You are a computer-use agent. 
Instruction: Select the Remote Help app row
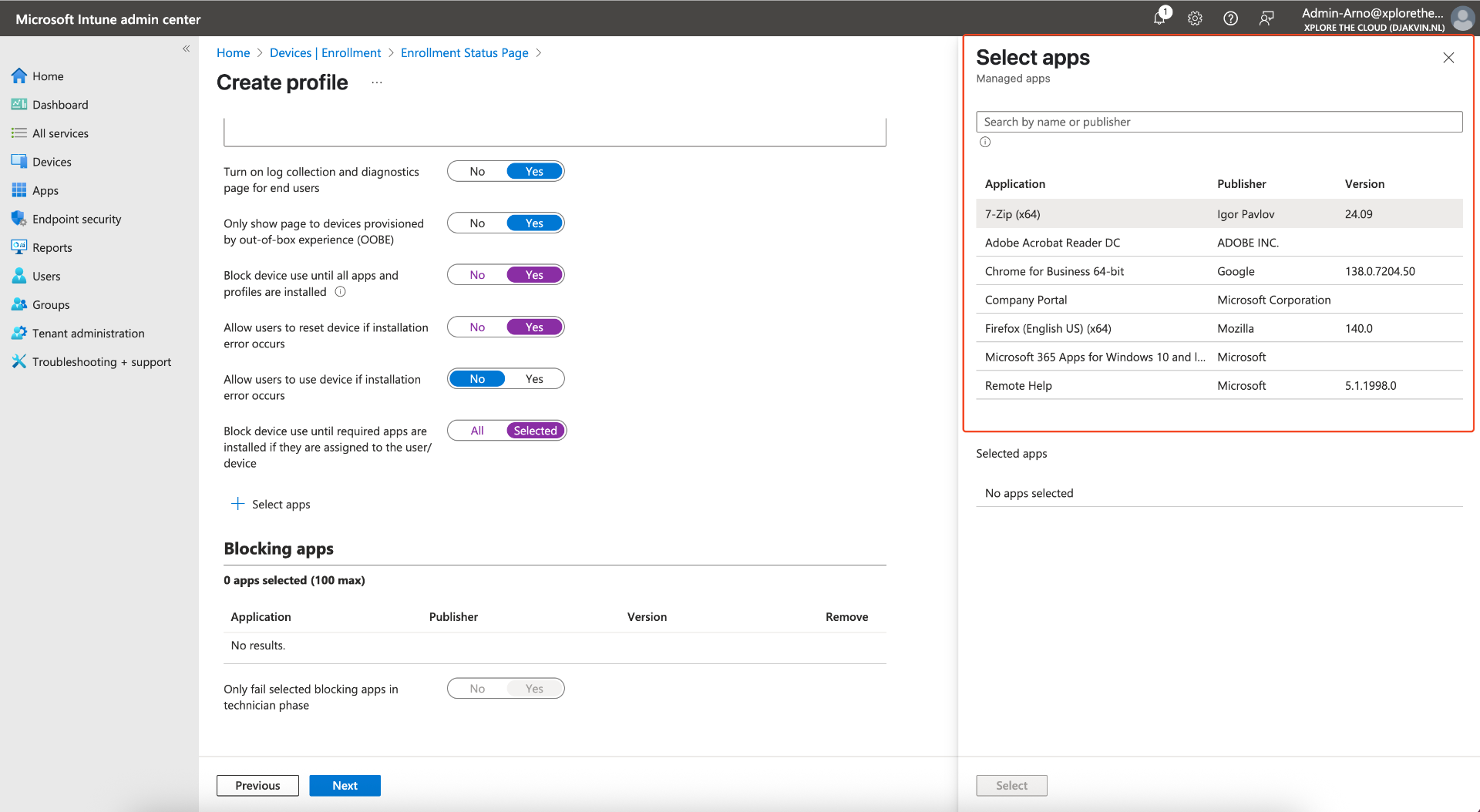tap(1219, 384)
